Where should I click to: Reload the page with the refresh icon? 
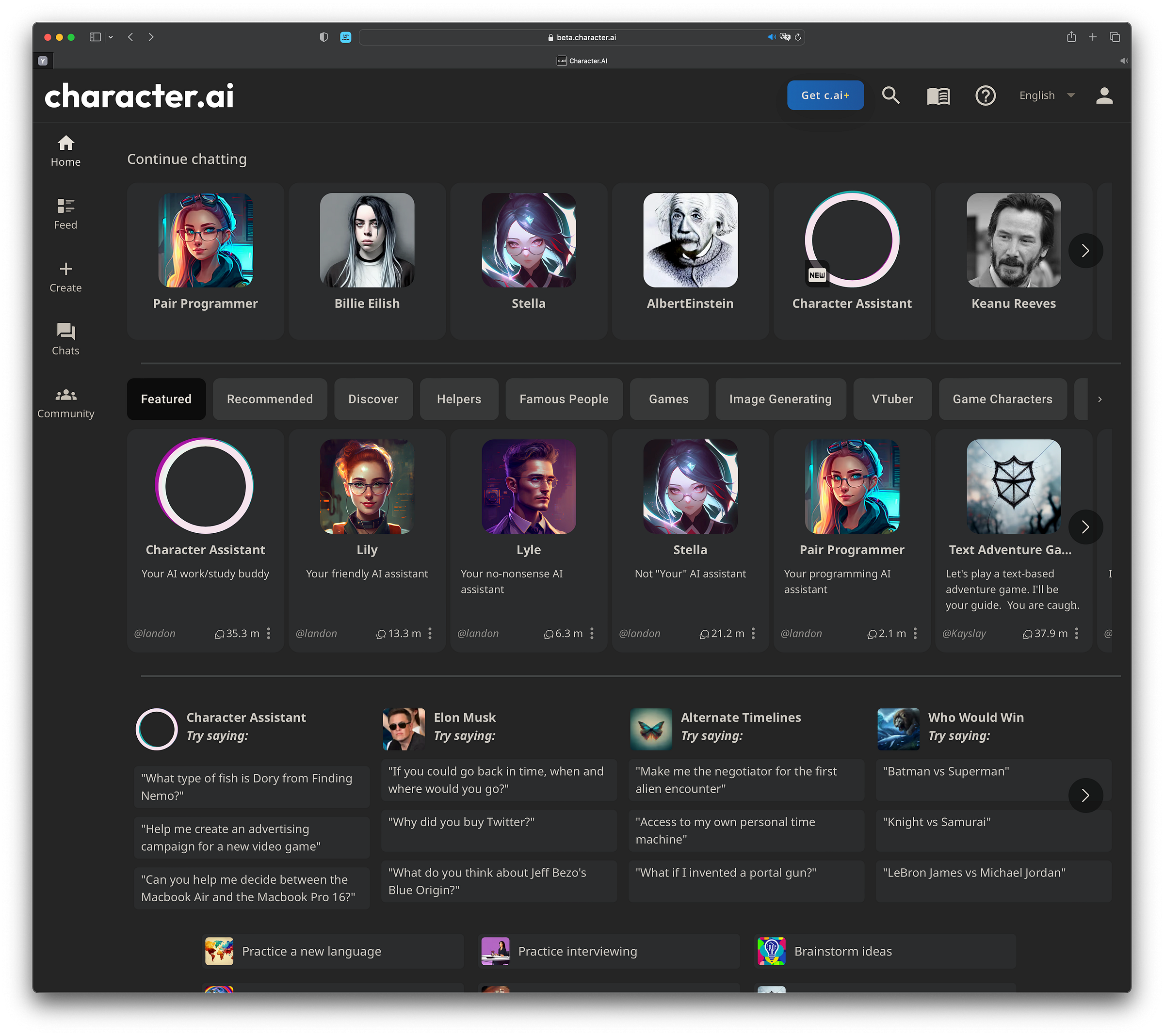tap(798, 37)
